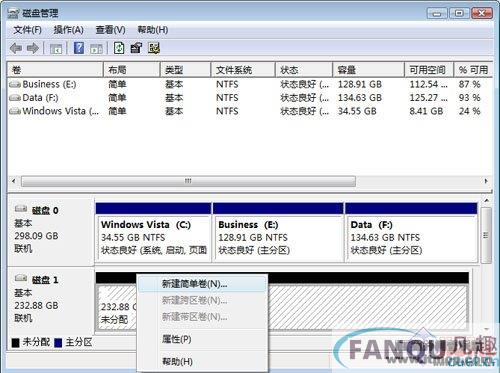
Task: Open the 查看(V) menu
Action: (110, 30)
